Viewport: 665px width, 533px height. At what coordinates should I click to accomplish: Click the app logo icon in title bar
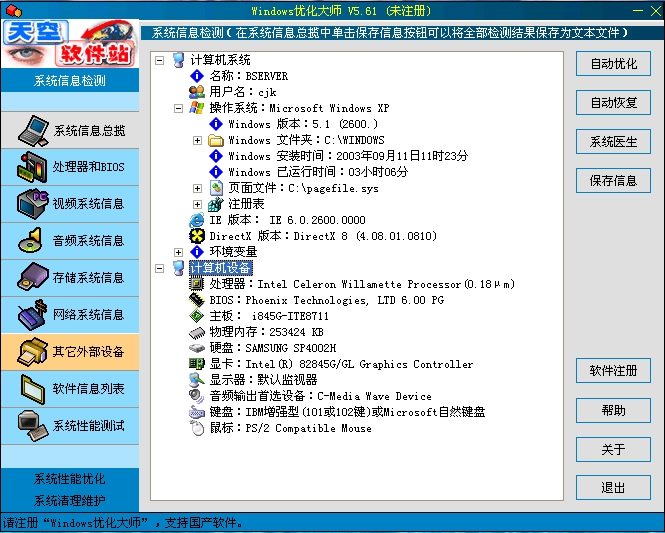pos(14,11)
